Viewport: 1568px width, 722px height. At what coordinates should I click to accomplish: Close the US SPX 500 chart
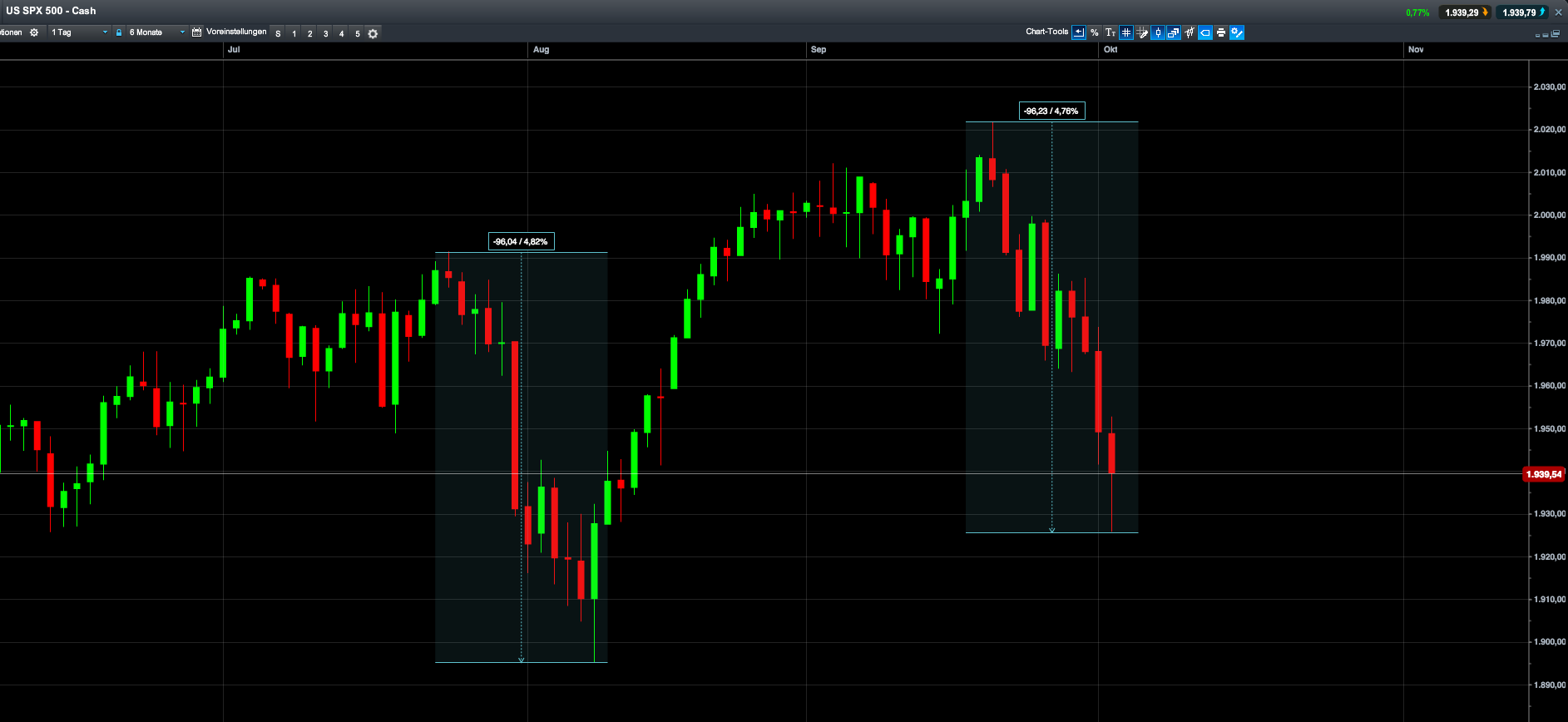(1559, 12)
